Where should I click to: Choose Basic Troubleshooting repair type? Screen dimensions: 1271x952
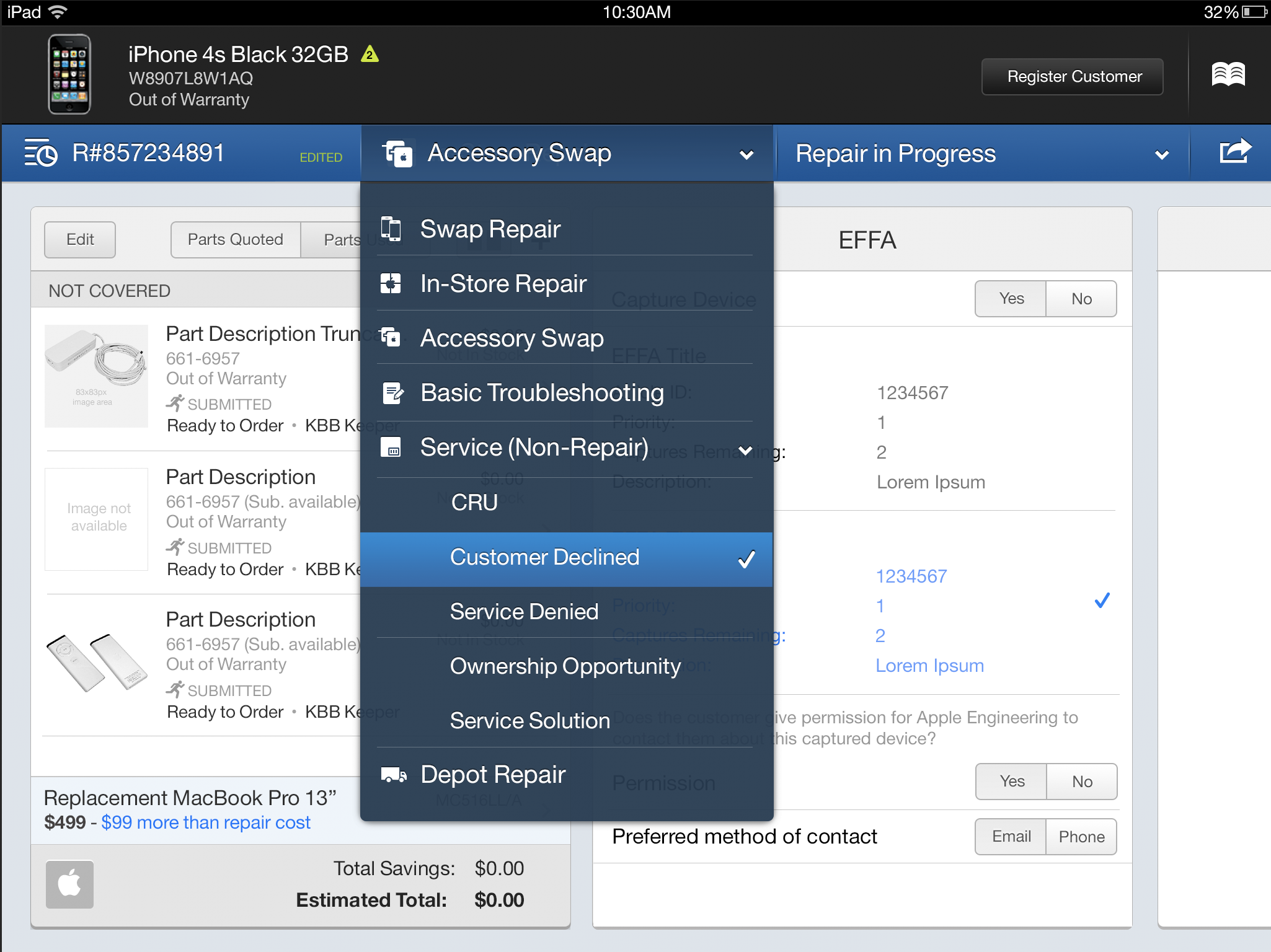pos(567,392)
